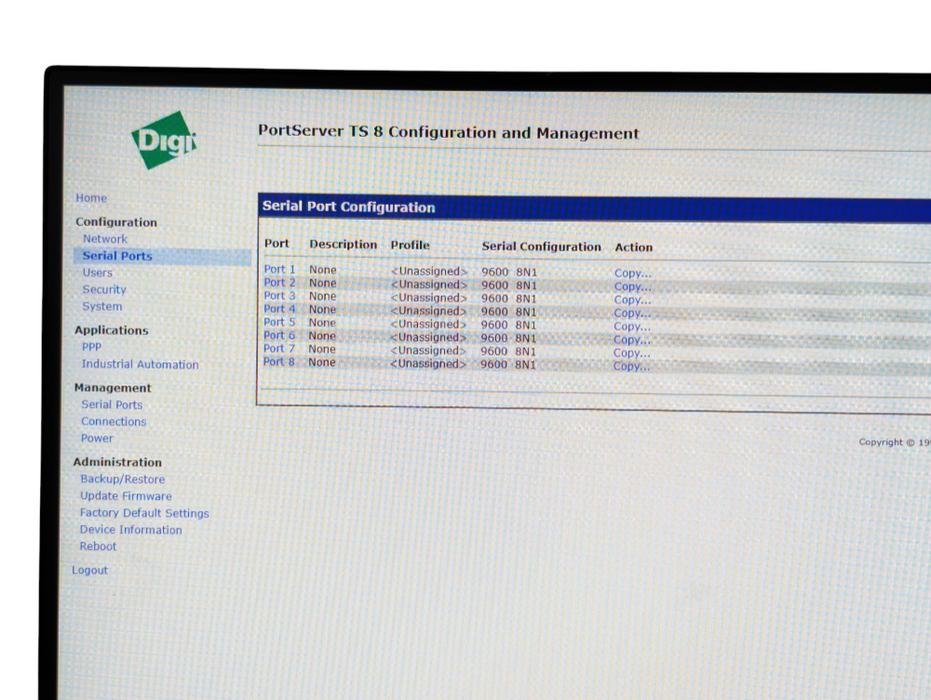Open the Network configuration page
The width and height of the screenshot is (931, 700).
click(104, 238)
